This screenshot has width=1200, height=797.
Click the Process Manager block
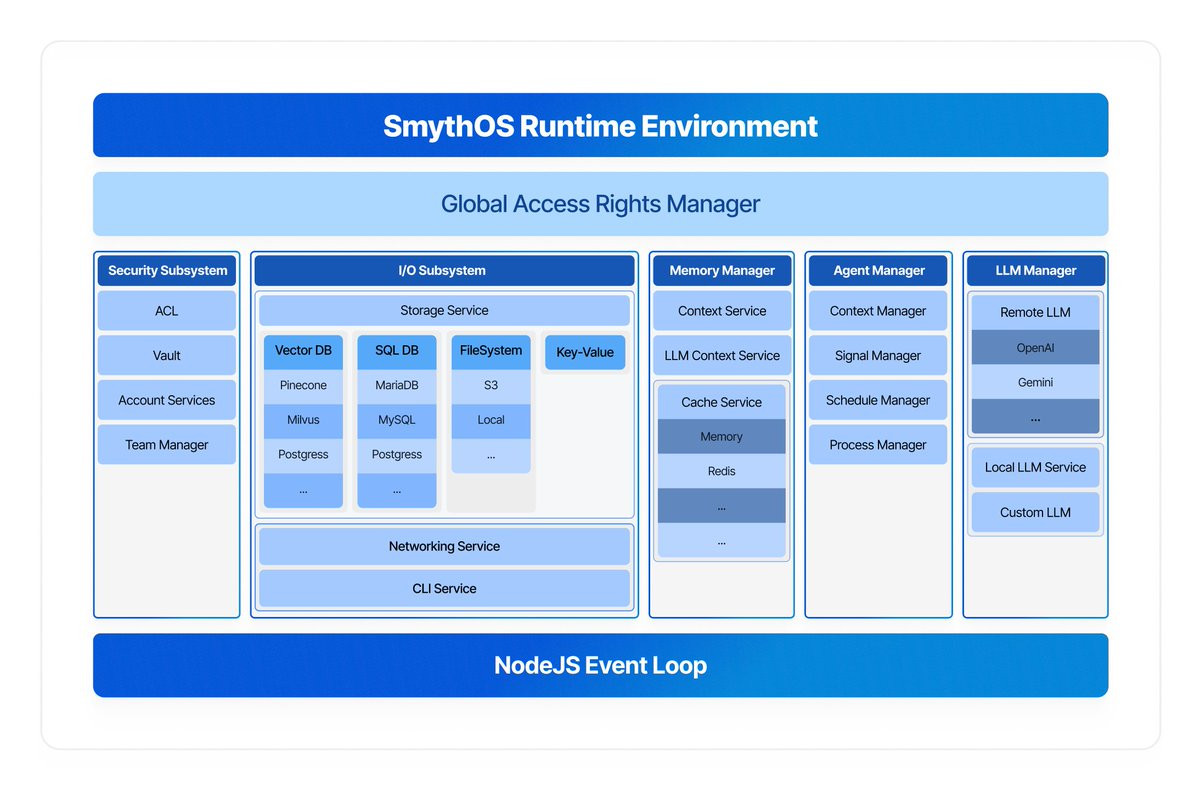pyautogui.click(x=878, y=445)
